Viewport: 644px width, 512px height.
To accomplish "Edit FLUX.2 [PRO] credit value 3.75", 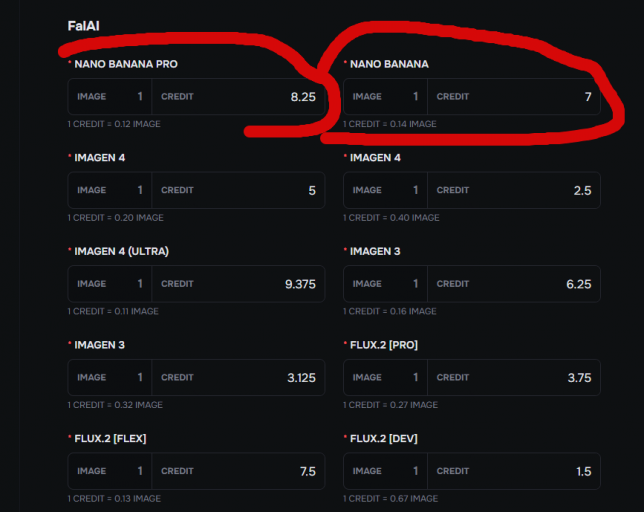I will coord(514,377).
